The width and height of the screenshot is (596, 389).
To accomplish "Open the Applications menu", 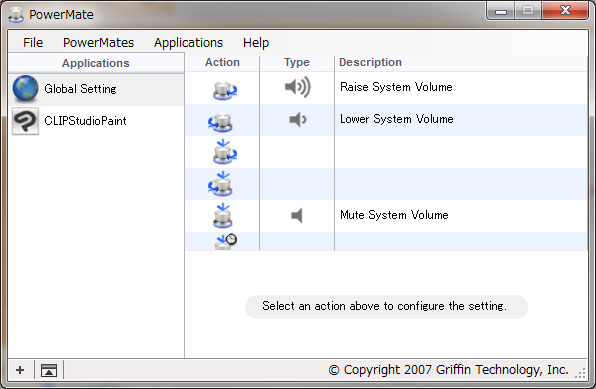I will [x=188, y=43].
